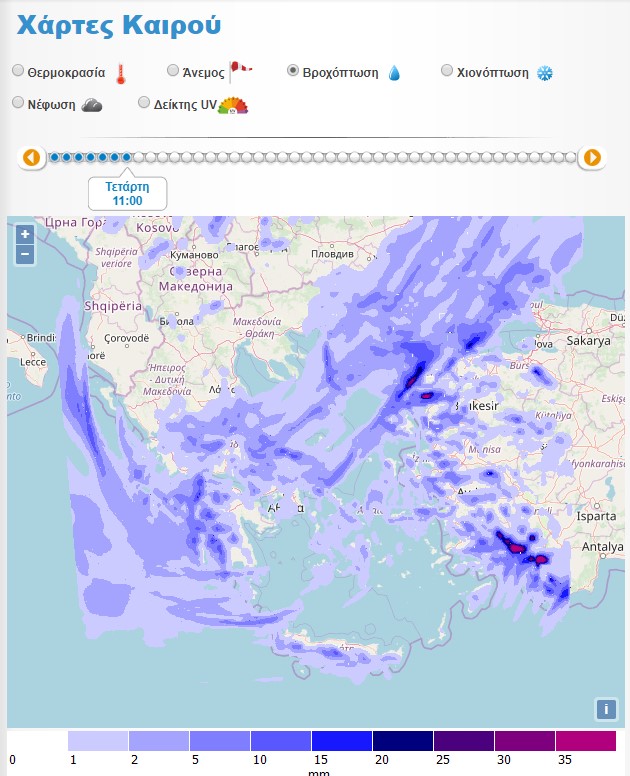Screen dimensions: 630x776
Task: Click the Βροχόπτωση label
Action: click(340, 73)
